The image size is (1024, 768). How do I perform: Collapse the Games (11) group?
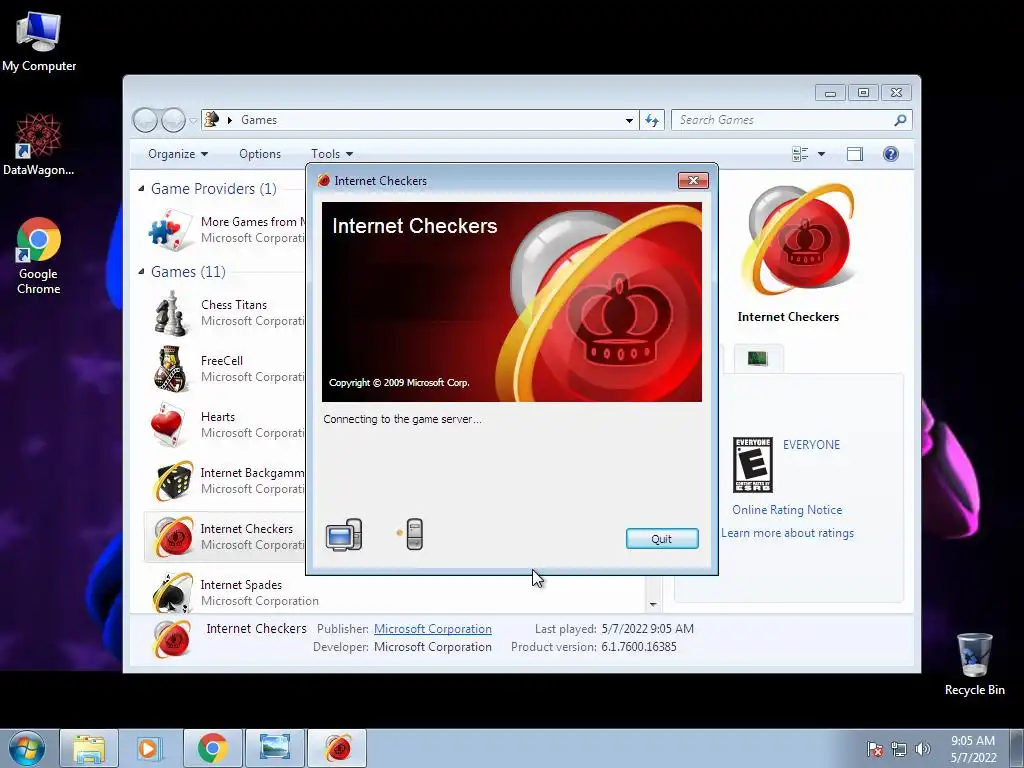point(141,272)
